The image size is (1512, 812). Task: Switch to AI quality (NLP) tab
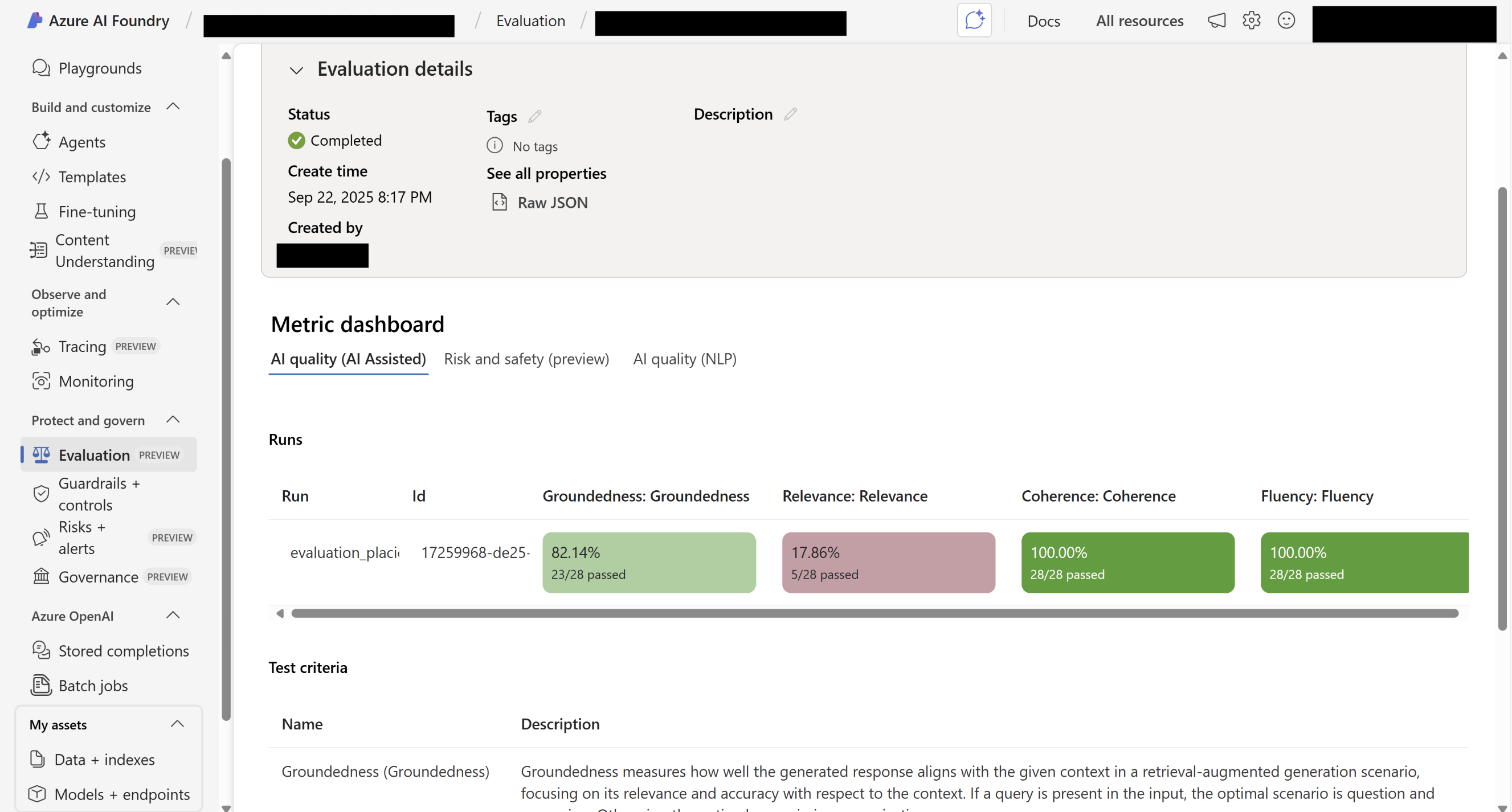(x=684, y=359)
